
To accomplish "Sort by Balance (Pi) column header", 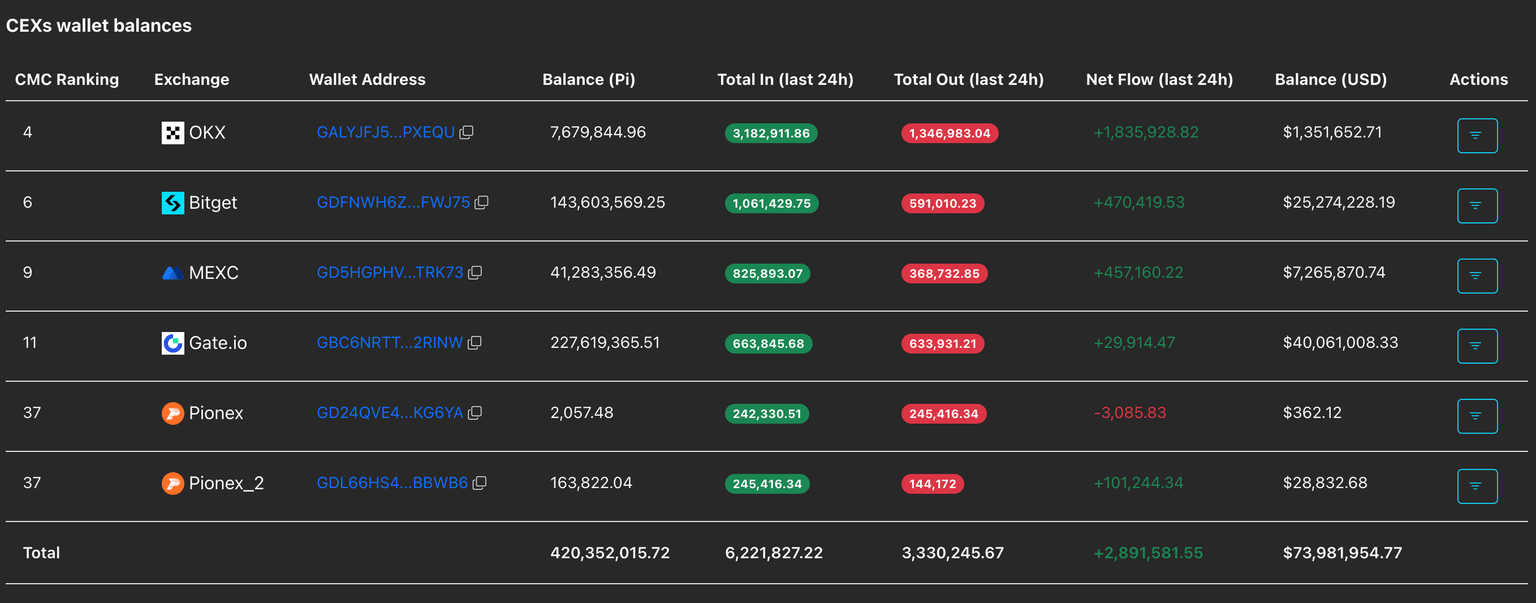I will point(588,80).
